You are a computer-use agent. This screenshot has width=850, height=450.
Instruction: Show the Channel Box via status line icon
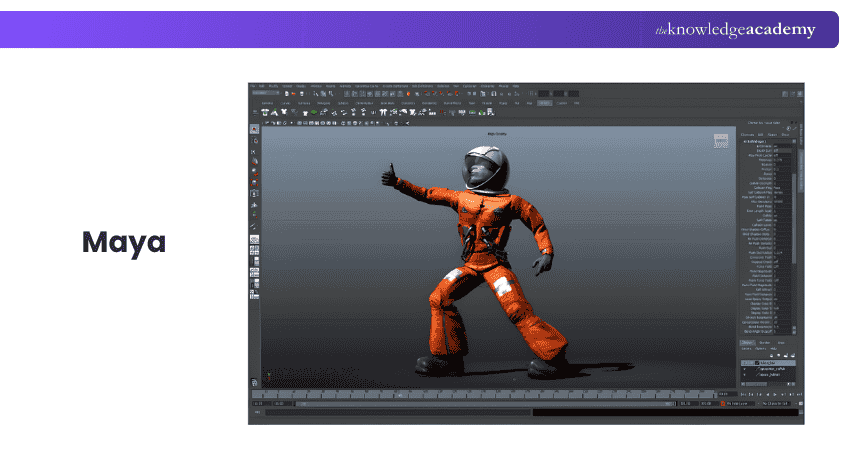[800, 94]
